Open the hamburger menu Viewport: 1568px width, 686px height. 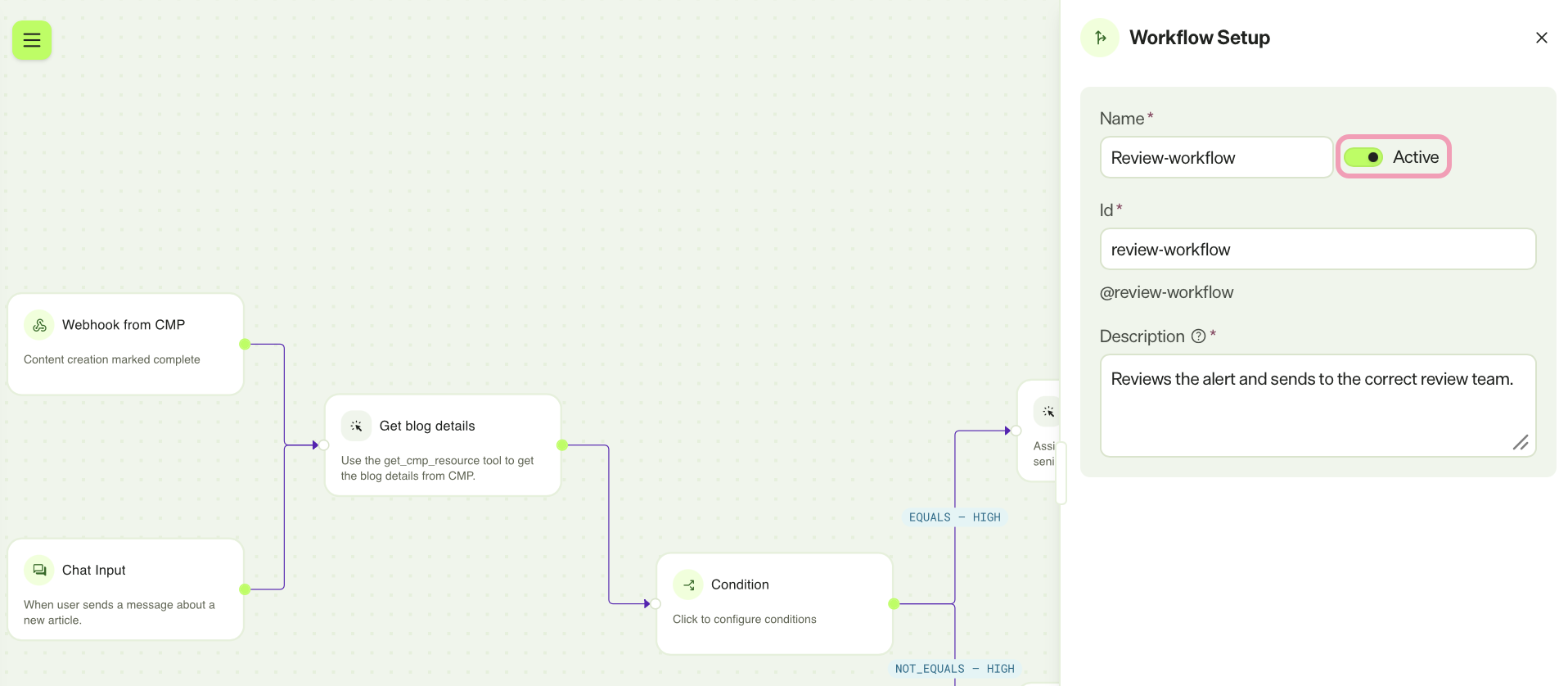coord(32,40)
